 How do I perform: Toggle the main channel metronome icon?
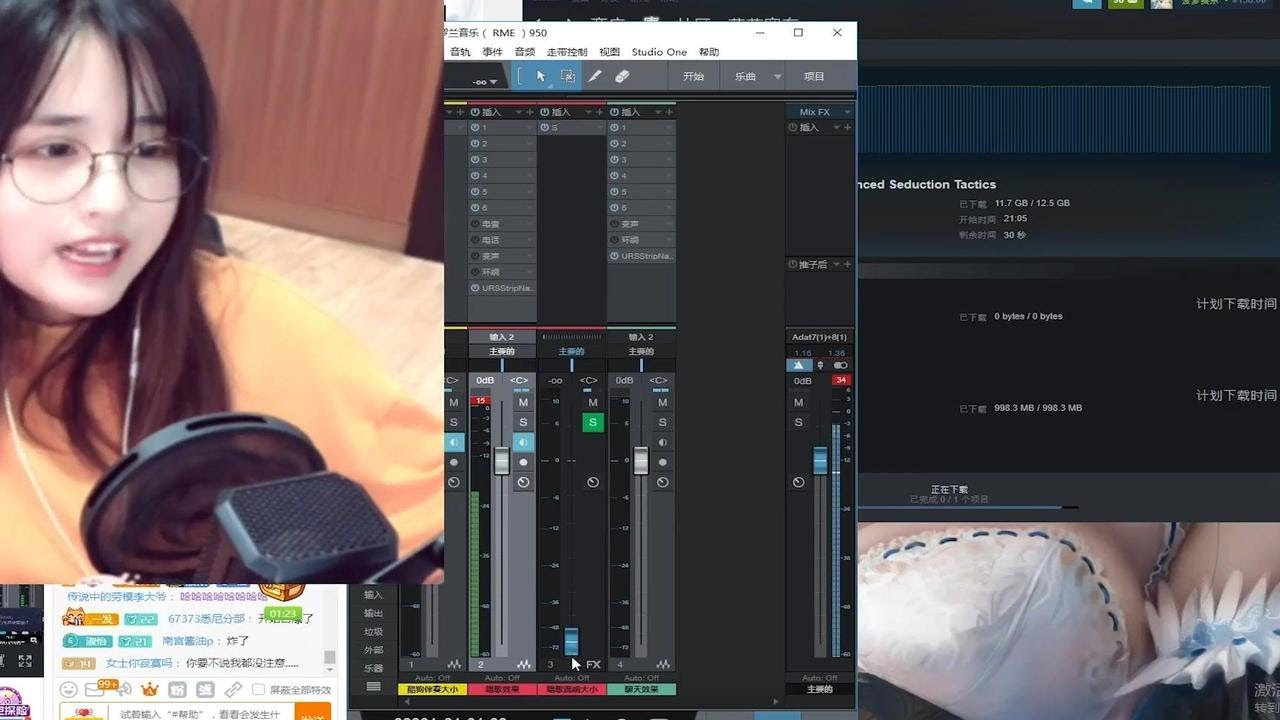[x=798, y=365]
